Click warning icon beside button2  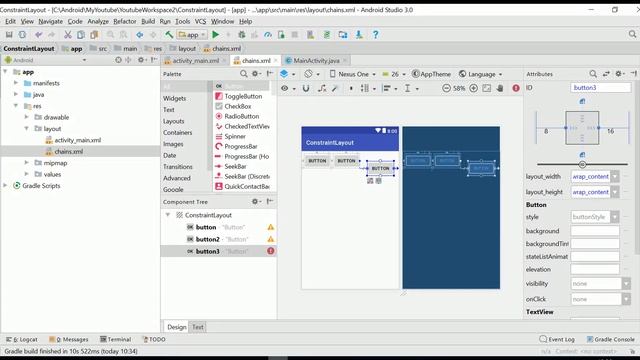pyautogui.click(x=271, y=239)
